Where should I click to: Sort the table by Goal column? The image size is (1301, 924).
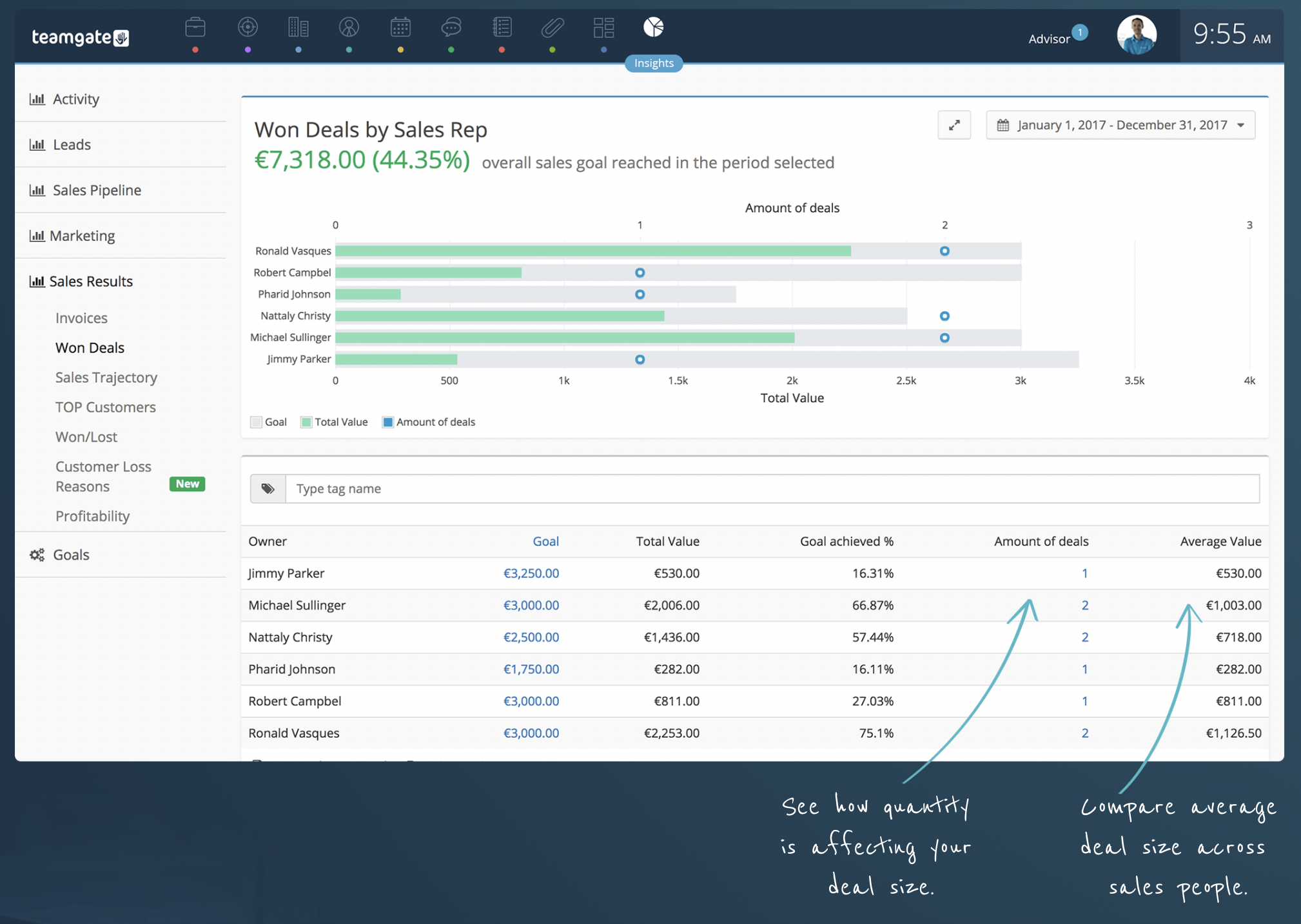[x=545, y=541]
